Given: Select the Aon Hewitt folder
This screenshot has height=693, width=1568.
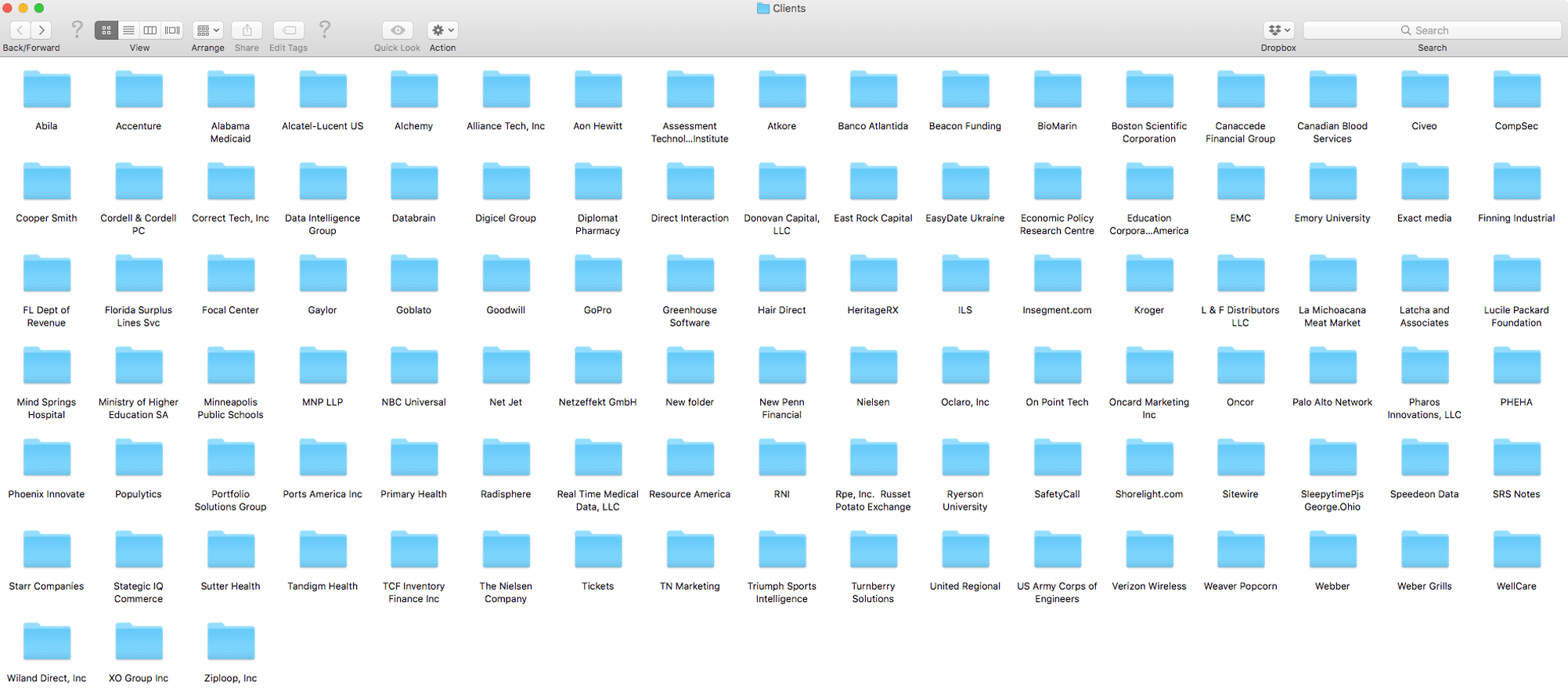Looking at the screenshot, I should point(598,89).
